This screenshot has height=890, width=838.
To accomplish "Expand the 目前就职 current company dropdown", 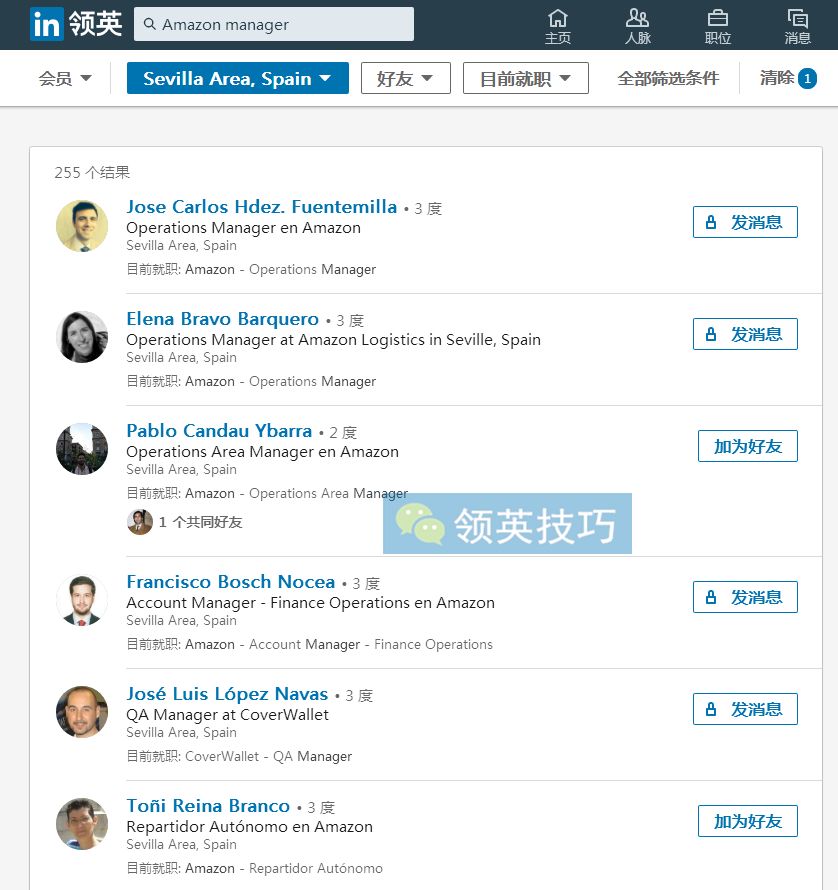I will tap(525, 78).
